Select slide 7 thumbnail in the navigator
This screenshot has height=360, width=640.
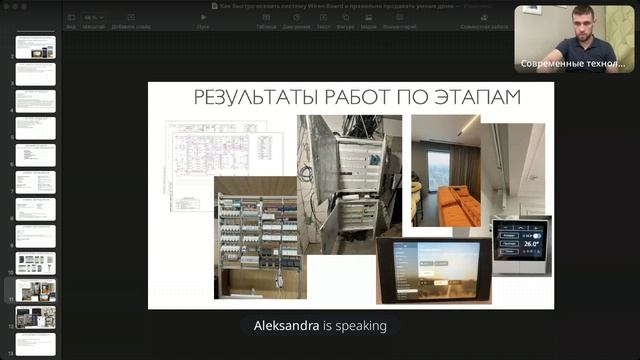(x=36, y=182)
